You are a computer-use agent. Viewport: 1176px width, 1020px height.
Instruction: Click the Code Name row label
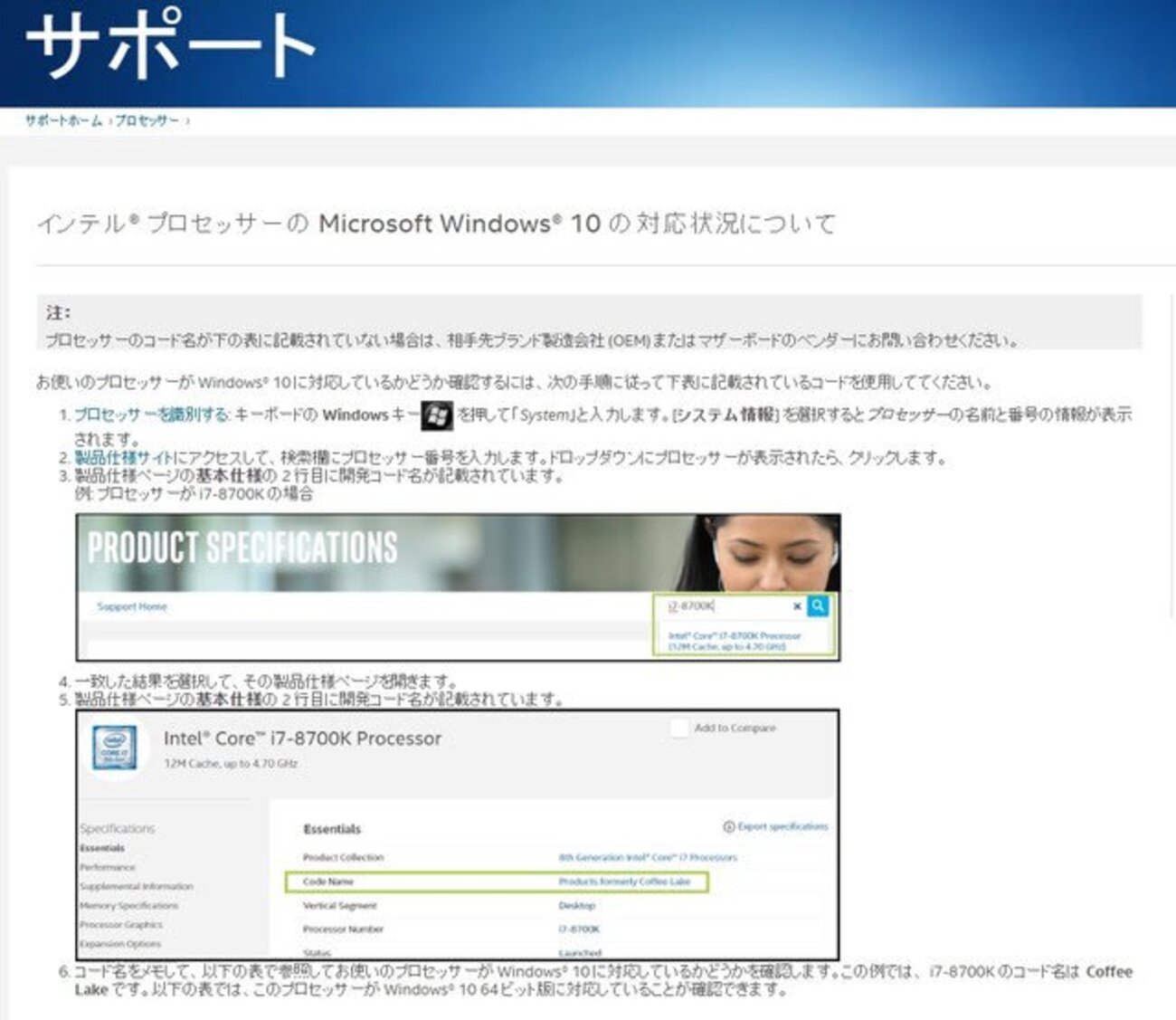tap(328, 882)
